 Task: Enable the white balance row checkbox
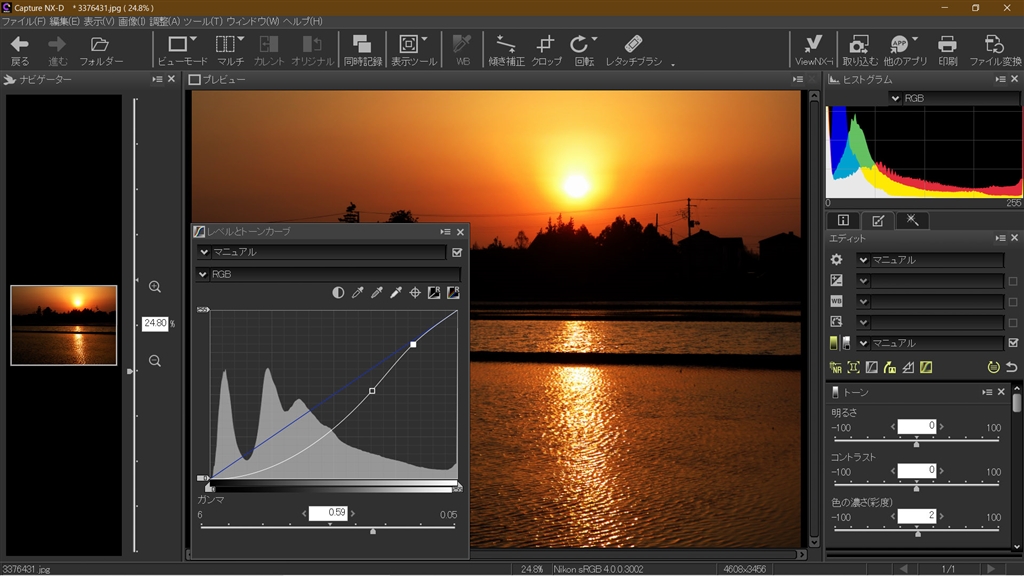coord(1013,302)
